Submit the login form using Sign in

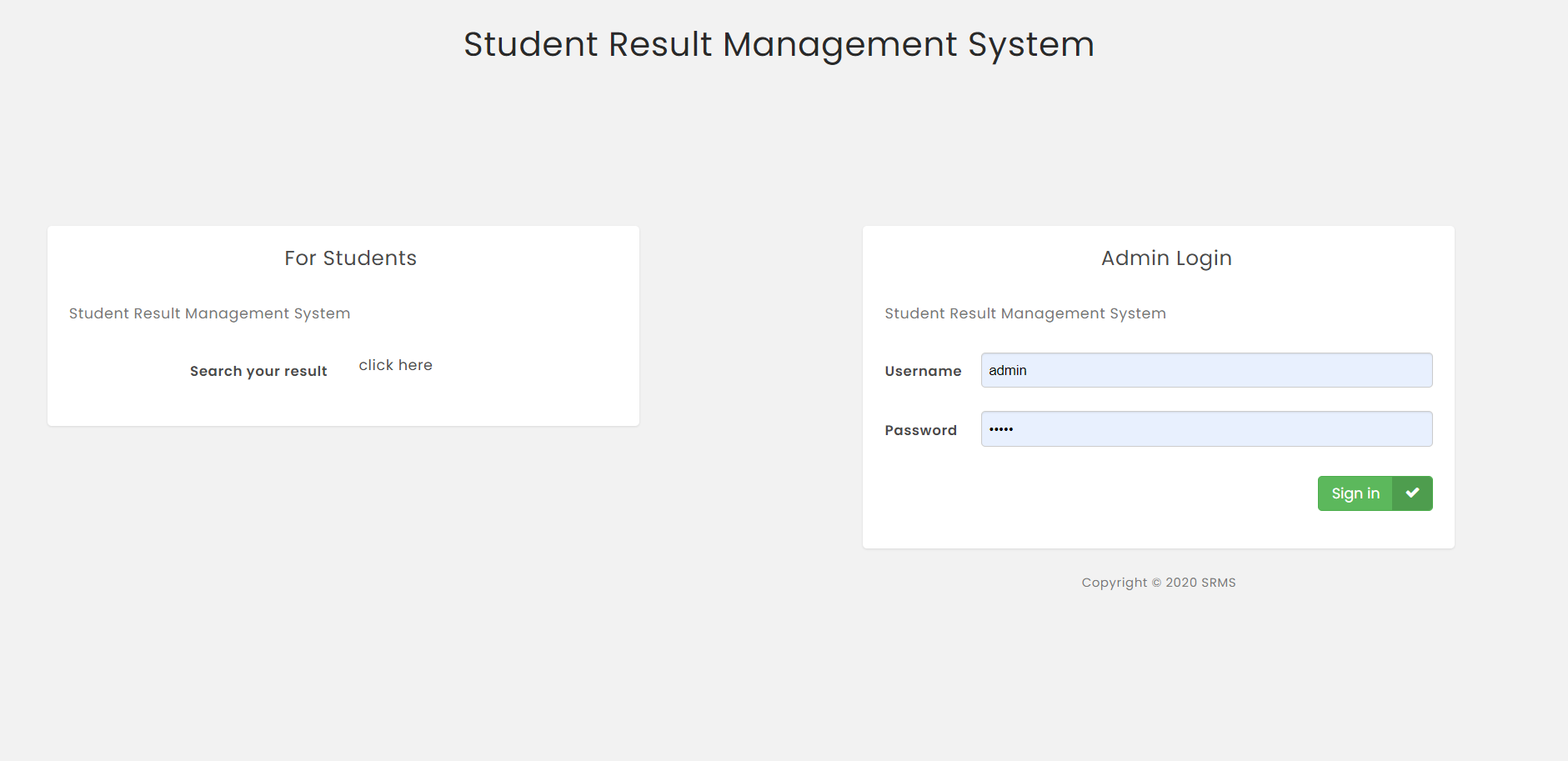[1355, 493]
